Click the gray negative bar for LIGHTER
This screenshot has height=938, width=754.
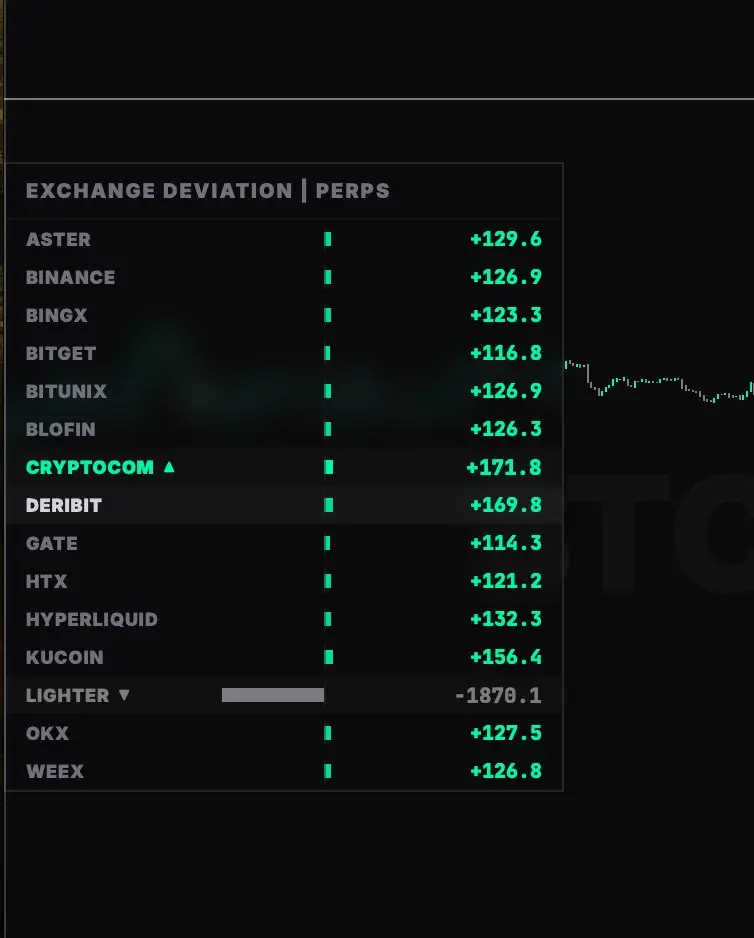pyautogui.click(x=273, y=695)
